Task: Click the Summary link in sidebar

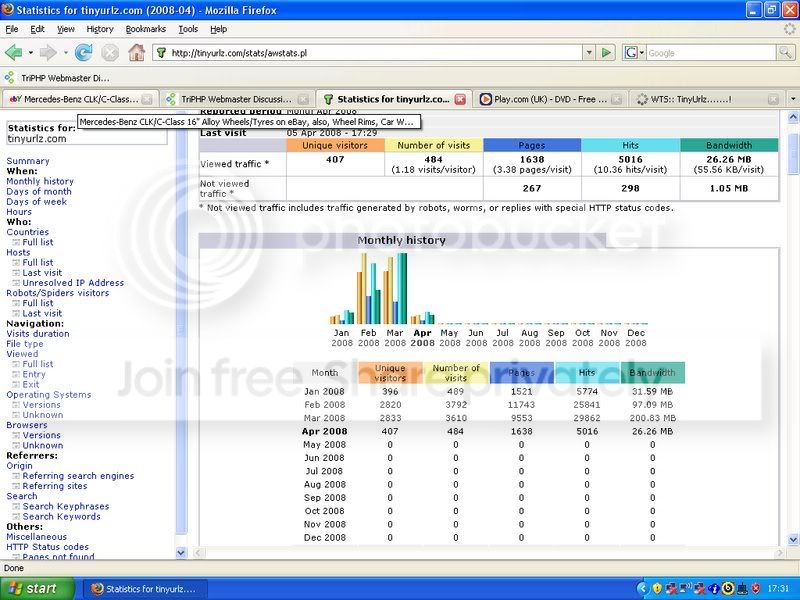Action: click(x=28, y=161)
